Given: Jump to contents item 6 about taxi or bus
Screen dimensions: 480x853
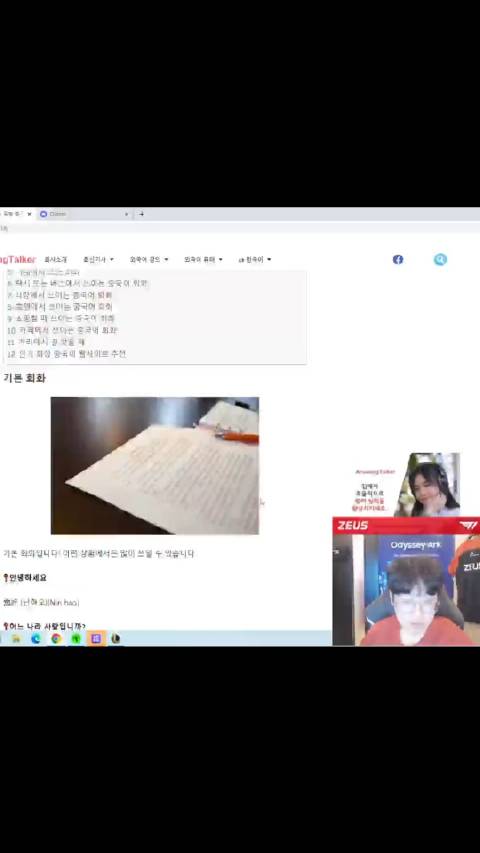Looking at the screenshot, I should tap(77, 283).
